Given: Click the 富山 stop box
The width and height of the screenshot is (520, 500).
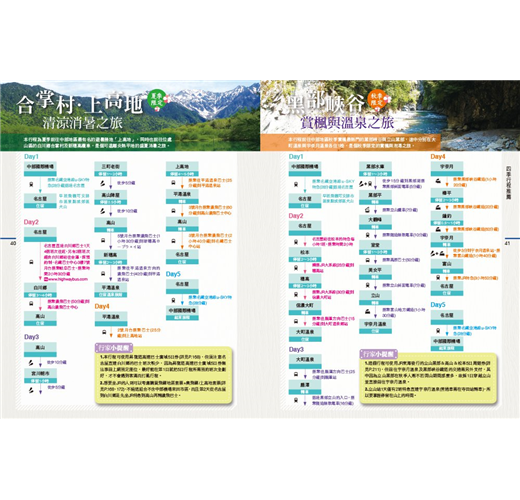Looking at the screenshot, I should [x=447, y=266].
